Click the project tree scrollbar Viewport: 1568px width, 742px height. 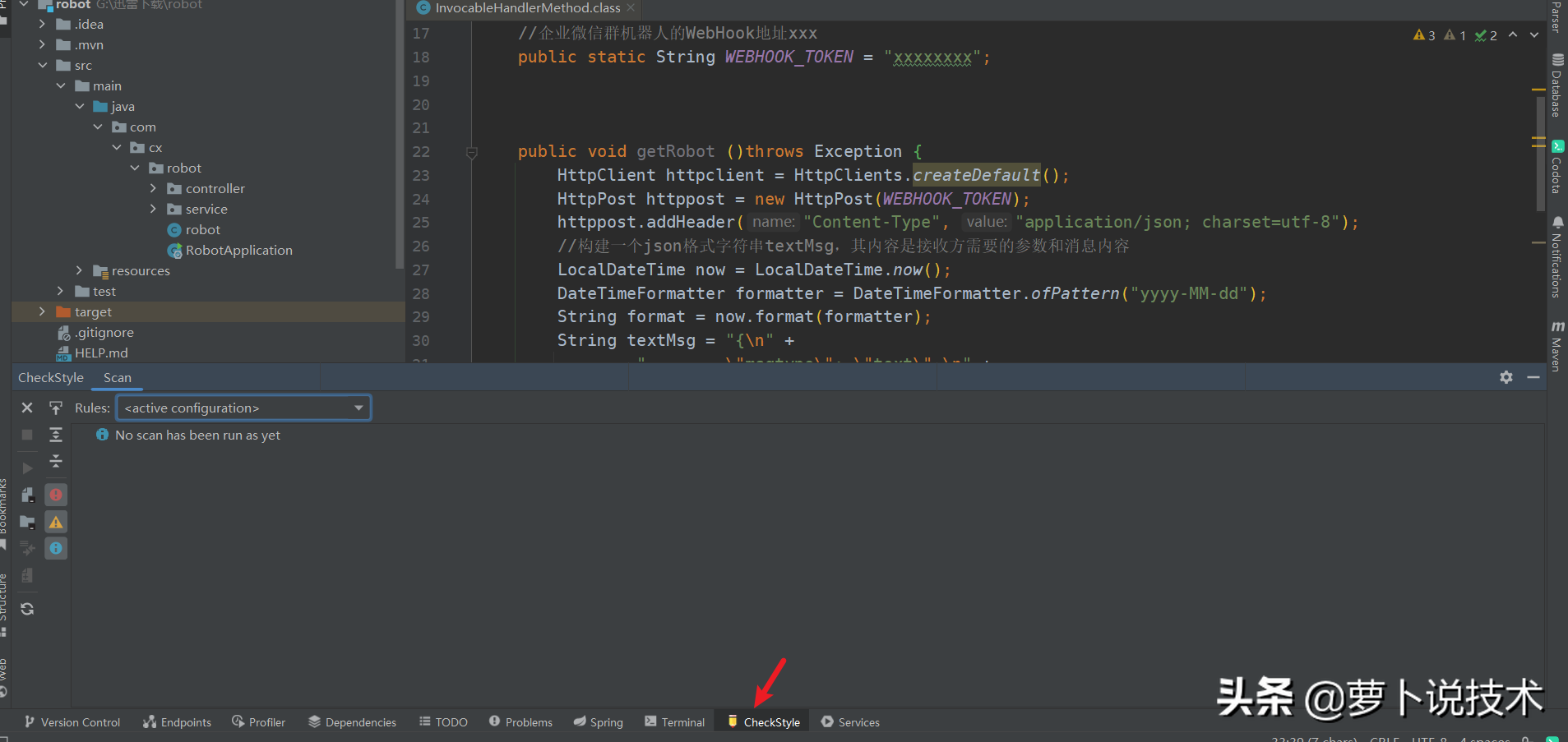[400, 136]
